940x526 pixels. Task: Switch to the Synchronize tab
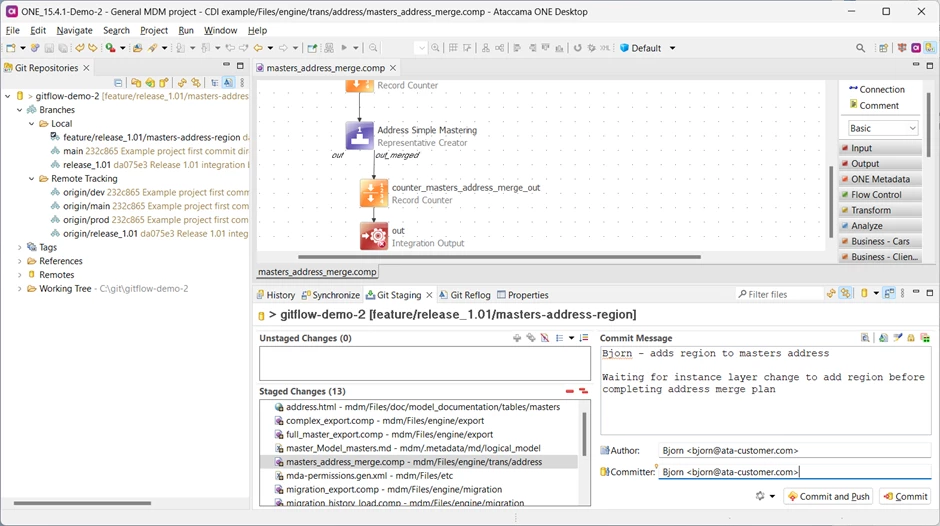click(330, 295)
